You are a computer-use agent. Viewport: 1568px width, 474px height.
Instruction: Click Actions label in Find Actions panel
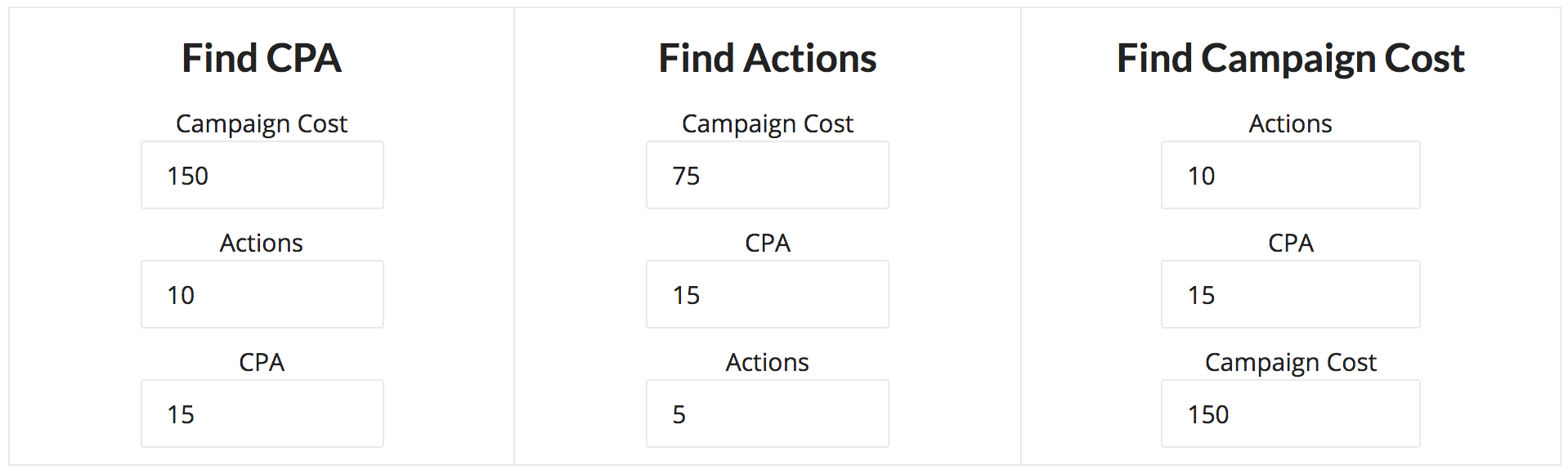[767, 362]
